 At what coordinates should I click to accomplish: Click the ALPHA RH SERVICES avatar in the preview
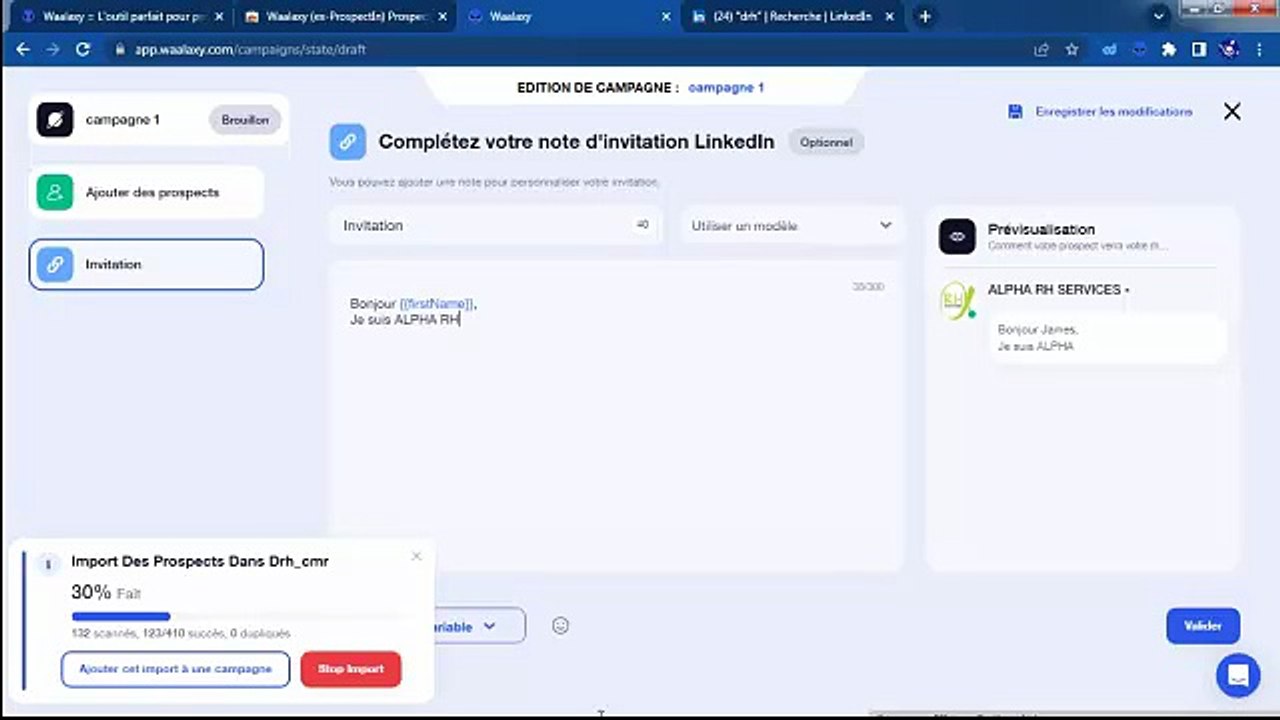(957, 301)
